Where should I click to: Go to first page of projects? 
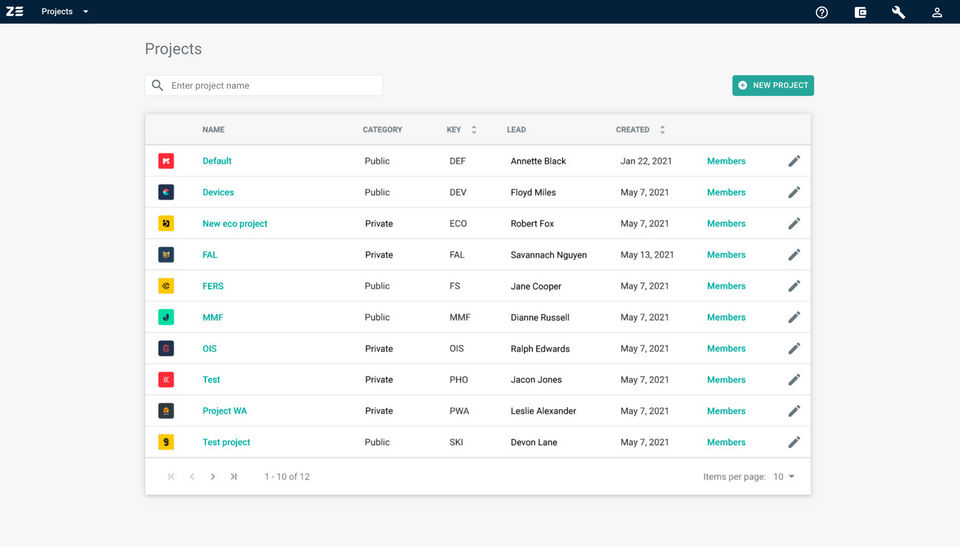pyautogui.click(x=171, y=477)
